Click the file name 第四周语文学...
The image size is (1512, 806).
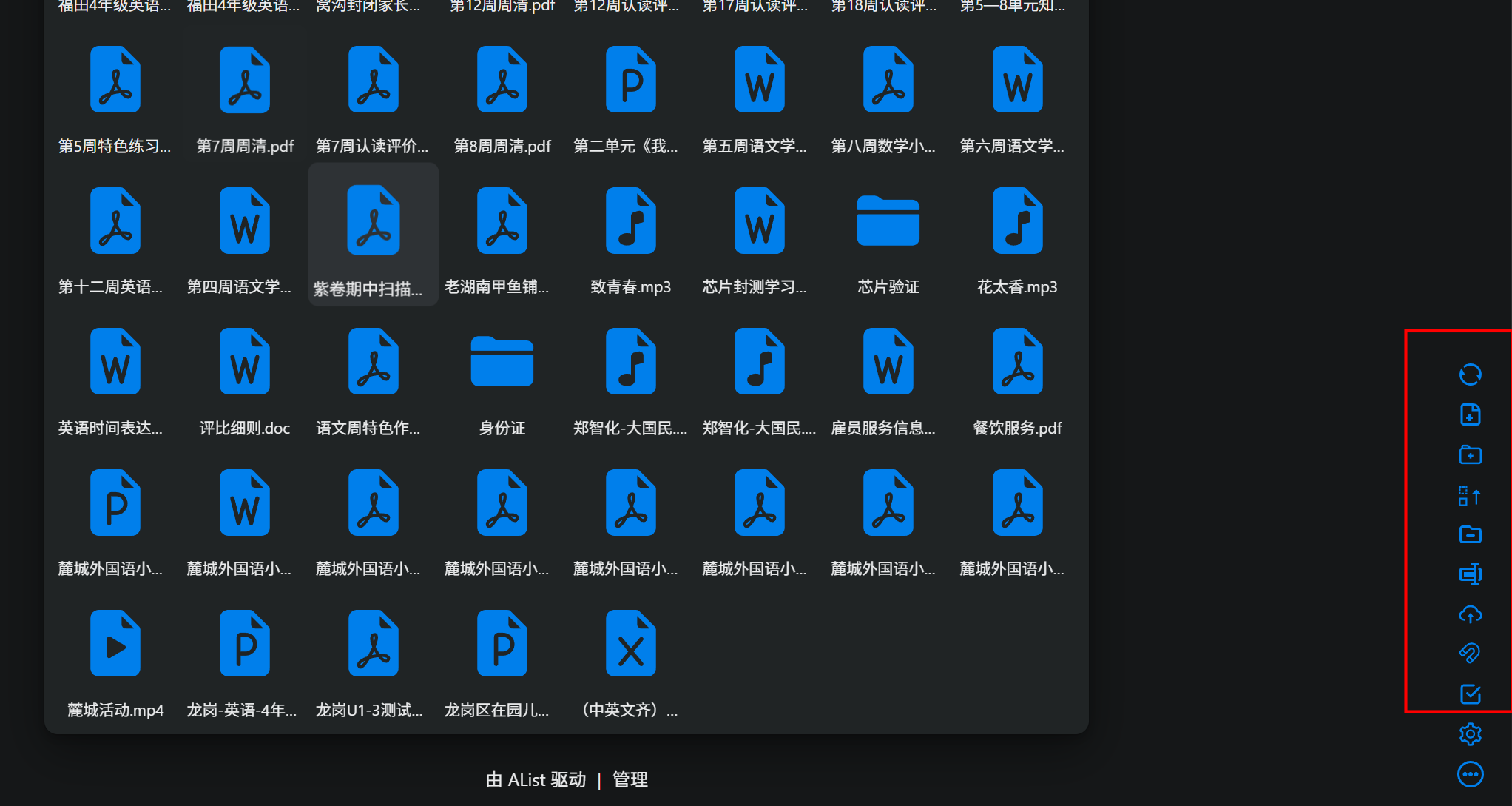(x=239, y=286)
